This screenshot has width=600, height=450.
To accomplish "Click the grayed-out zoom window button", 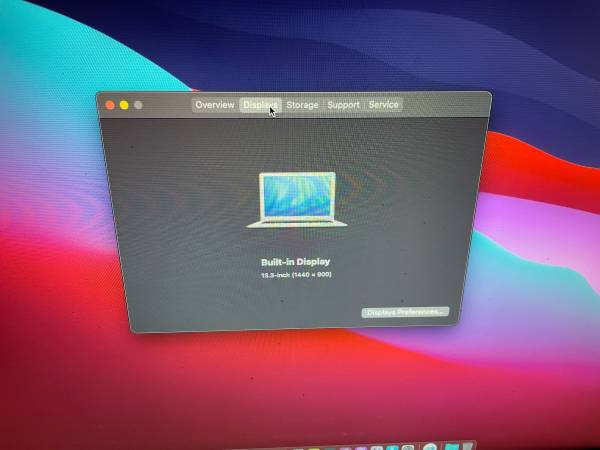I will point(138,105).
